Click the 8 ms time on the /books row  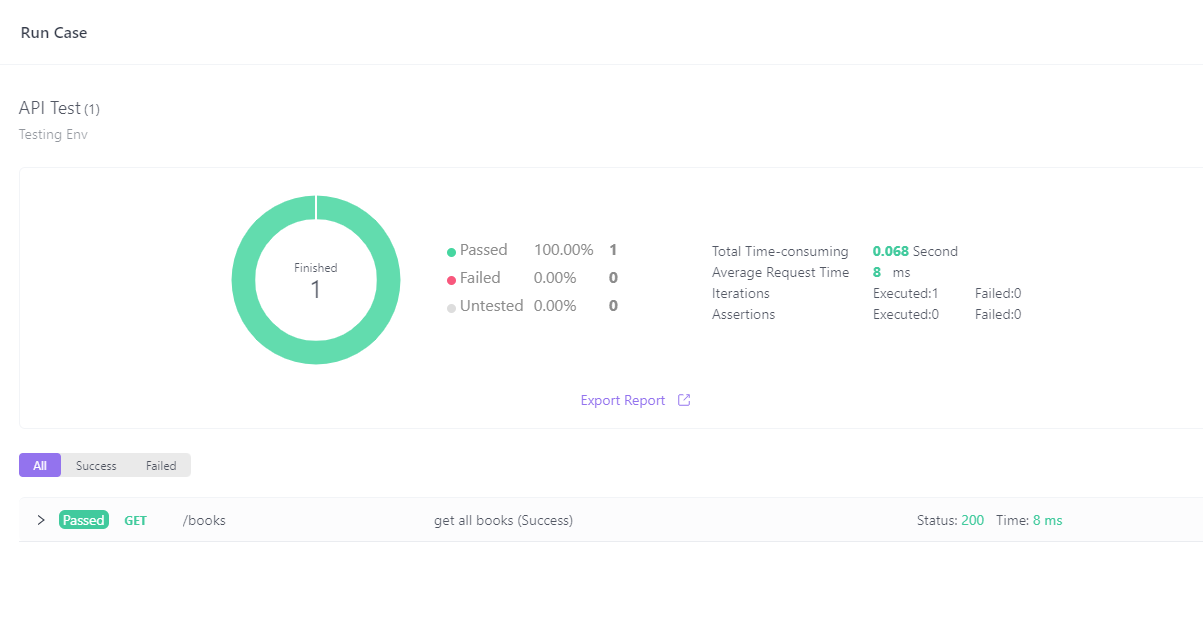coord(1047,520)
